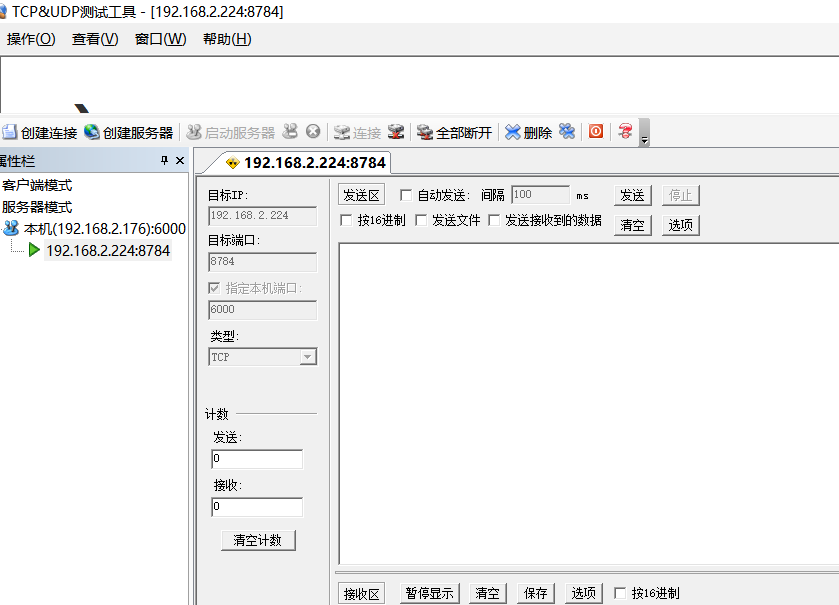Open the 操作(O) menu

31,39
